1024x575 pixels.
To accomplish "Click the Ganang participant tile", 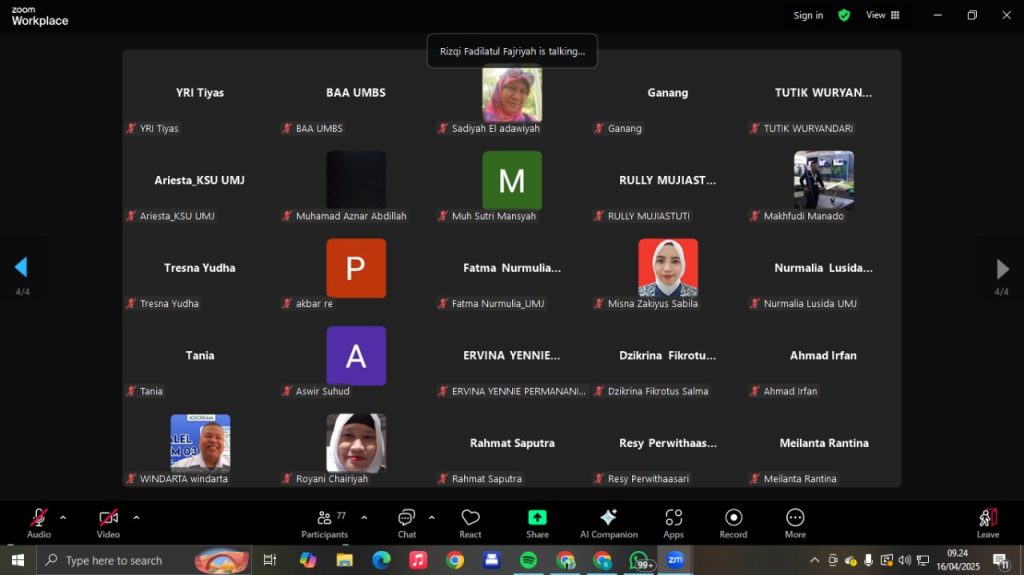I will pyautogui.click(x=667, y=93).
